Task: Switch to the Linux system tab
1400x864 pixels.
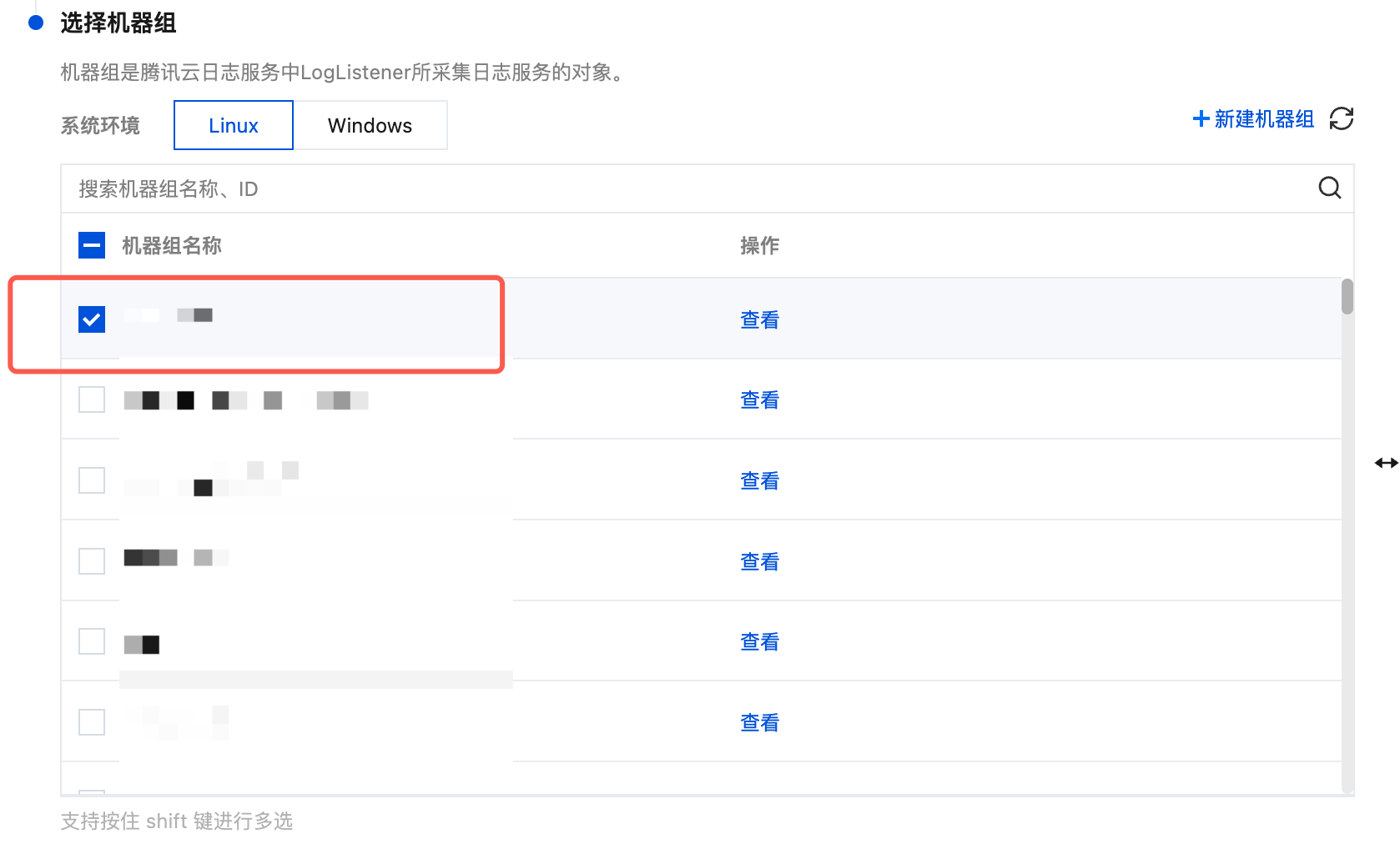Action: point(234,126)
